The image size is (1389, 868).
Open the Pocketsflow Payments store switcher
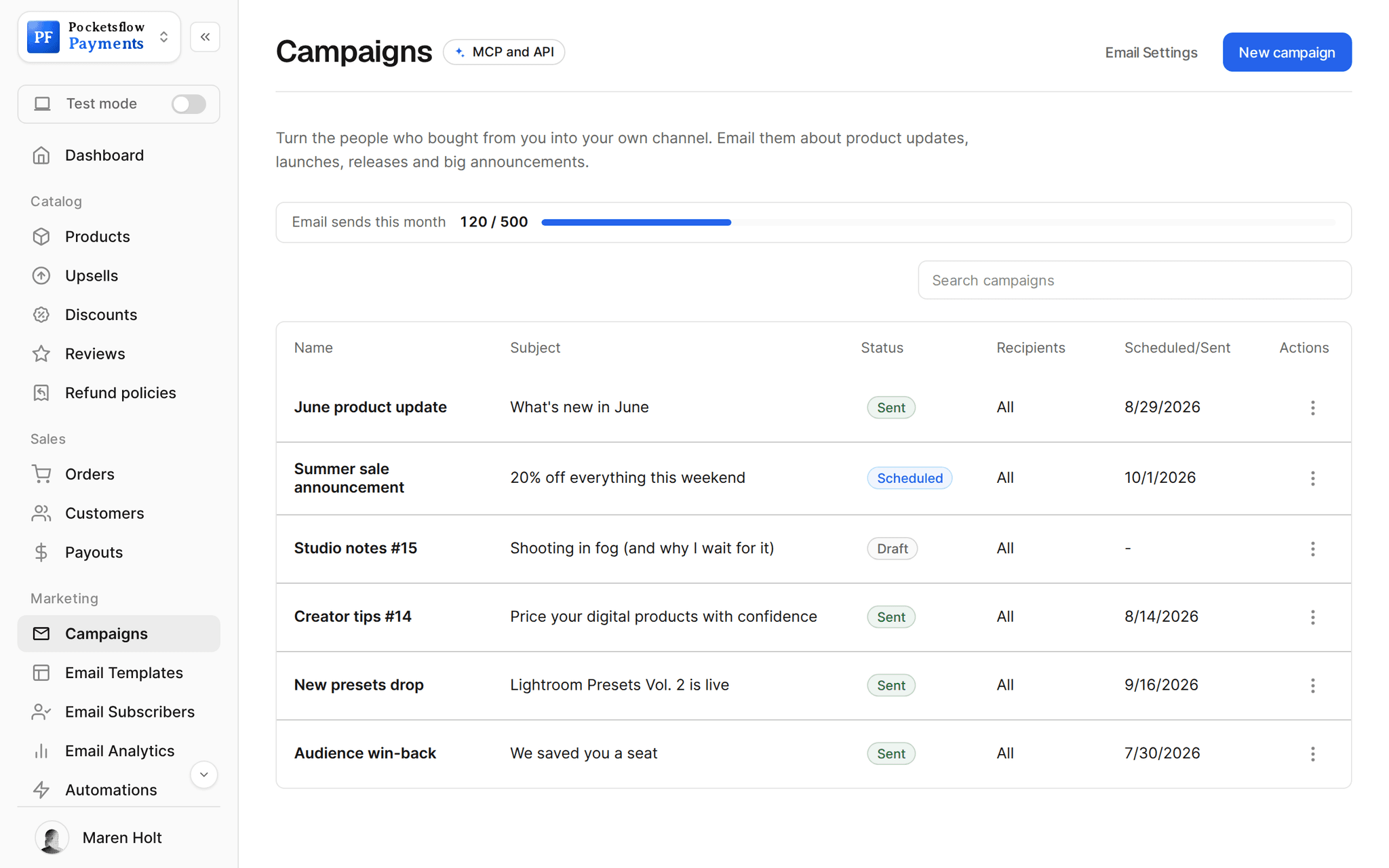click(x=99, y=37)
